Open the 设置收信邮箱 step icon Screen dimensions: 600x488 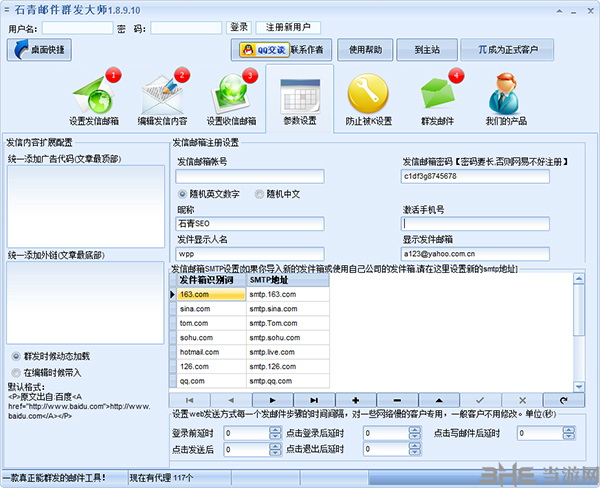(x=232, y=96)
